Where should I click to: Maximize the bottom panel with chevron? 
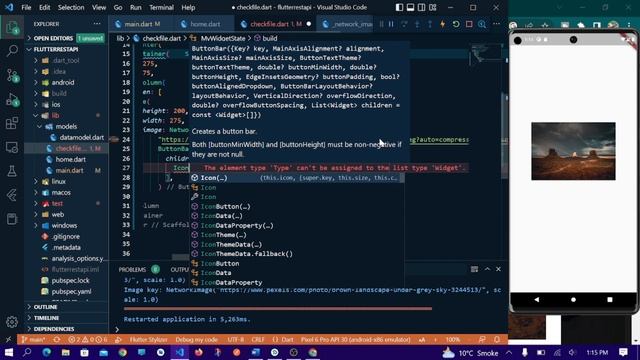click(x=487, y=269)
